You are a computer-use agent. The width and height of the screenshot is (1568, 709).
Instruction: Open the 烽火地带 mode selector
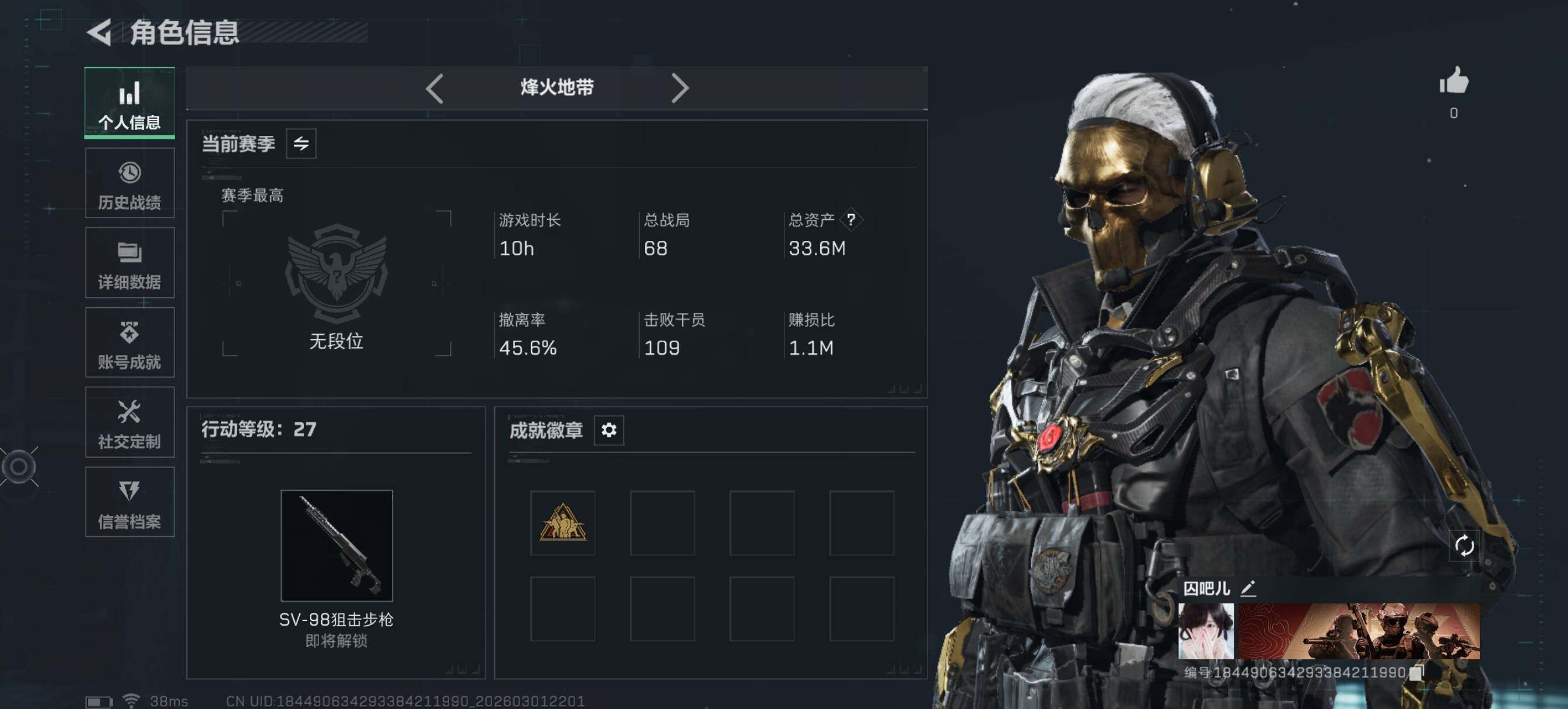click(556, 87)
